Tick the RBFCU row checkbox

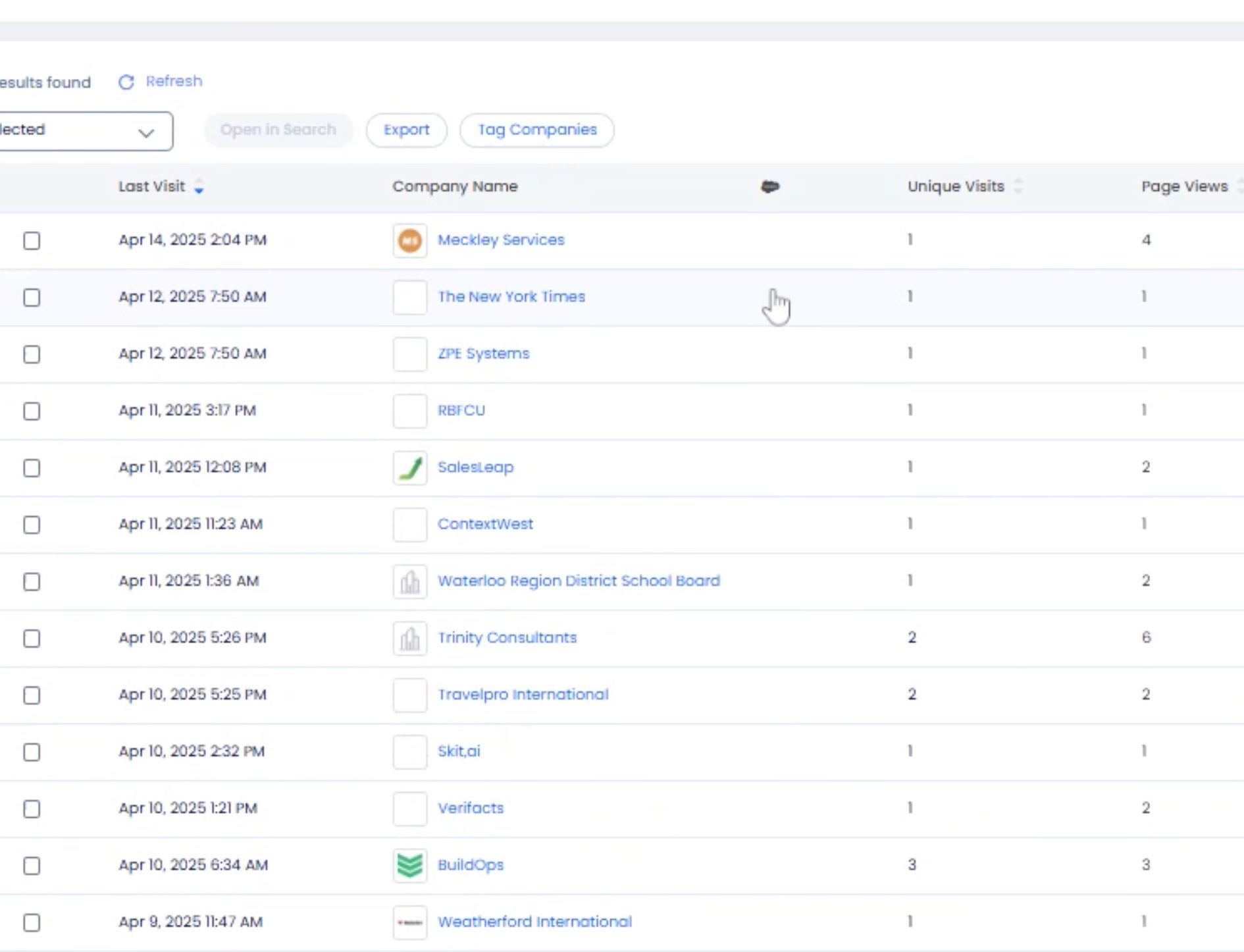(32, 411)
